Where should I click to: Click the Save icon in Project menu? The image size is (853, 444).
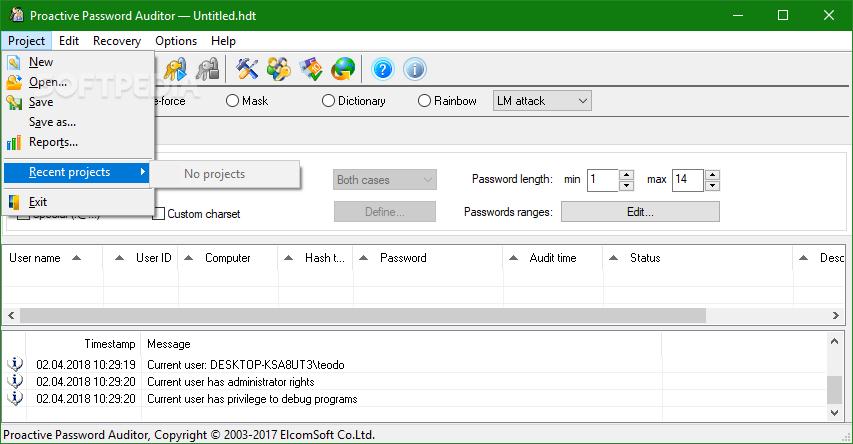click(14, 102)
